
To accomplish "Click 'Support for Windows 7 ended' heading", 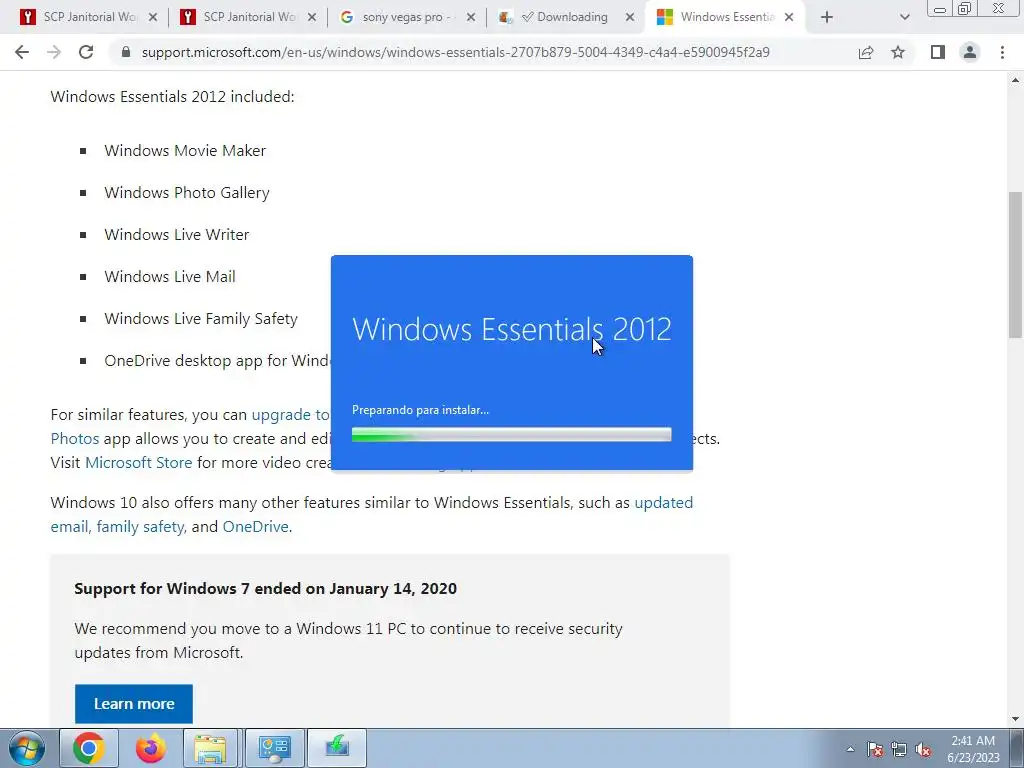I will tap(265, 588).
